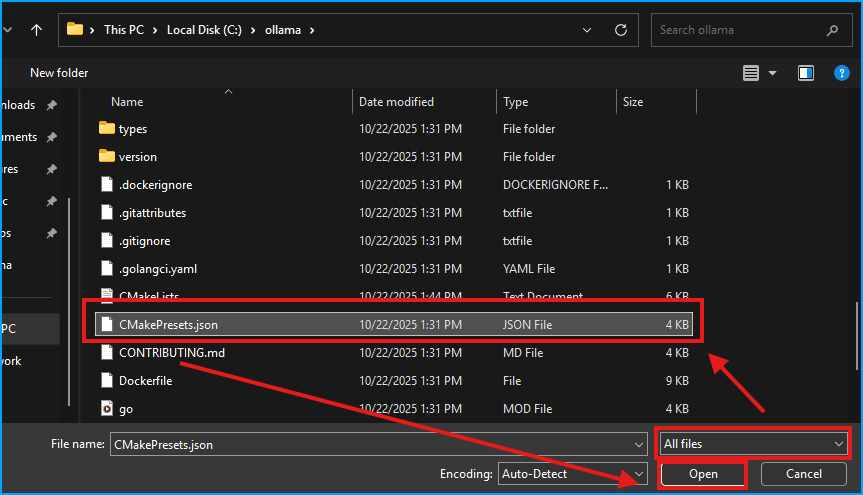
Task: Click pin icon beside Downloads in sidebar
Action: click(52, 105)
